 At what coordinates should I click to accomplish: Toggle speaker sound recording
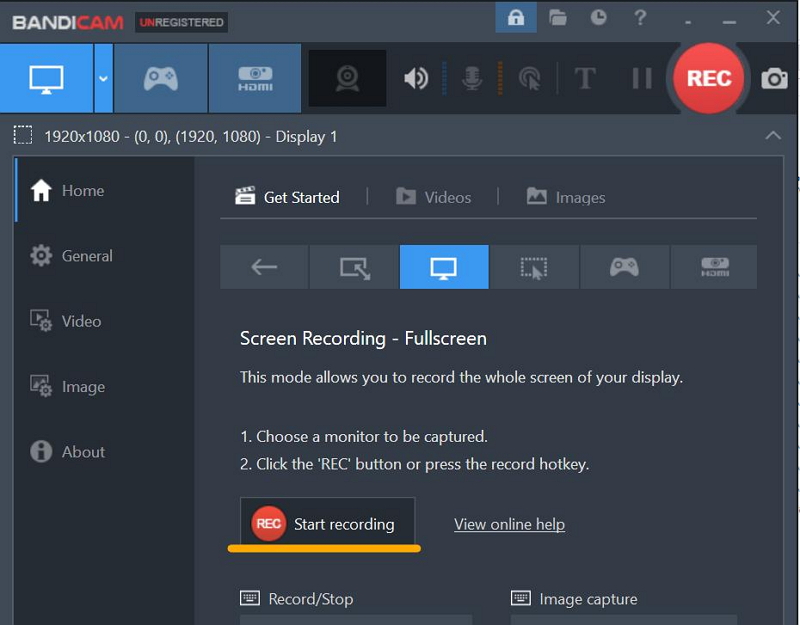tap(416, 79)
